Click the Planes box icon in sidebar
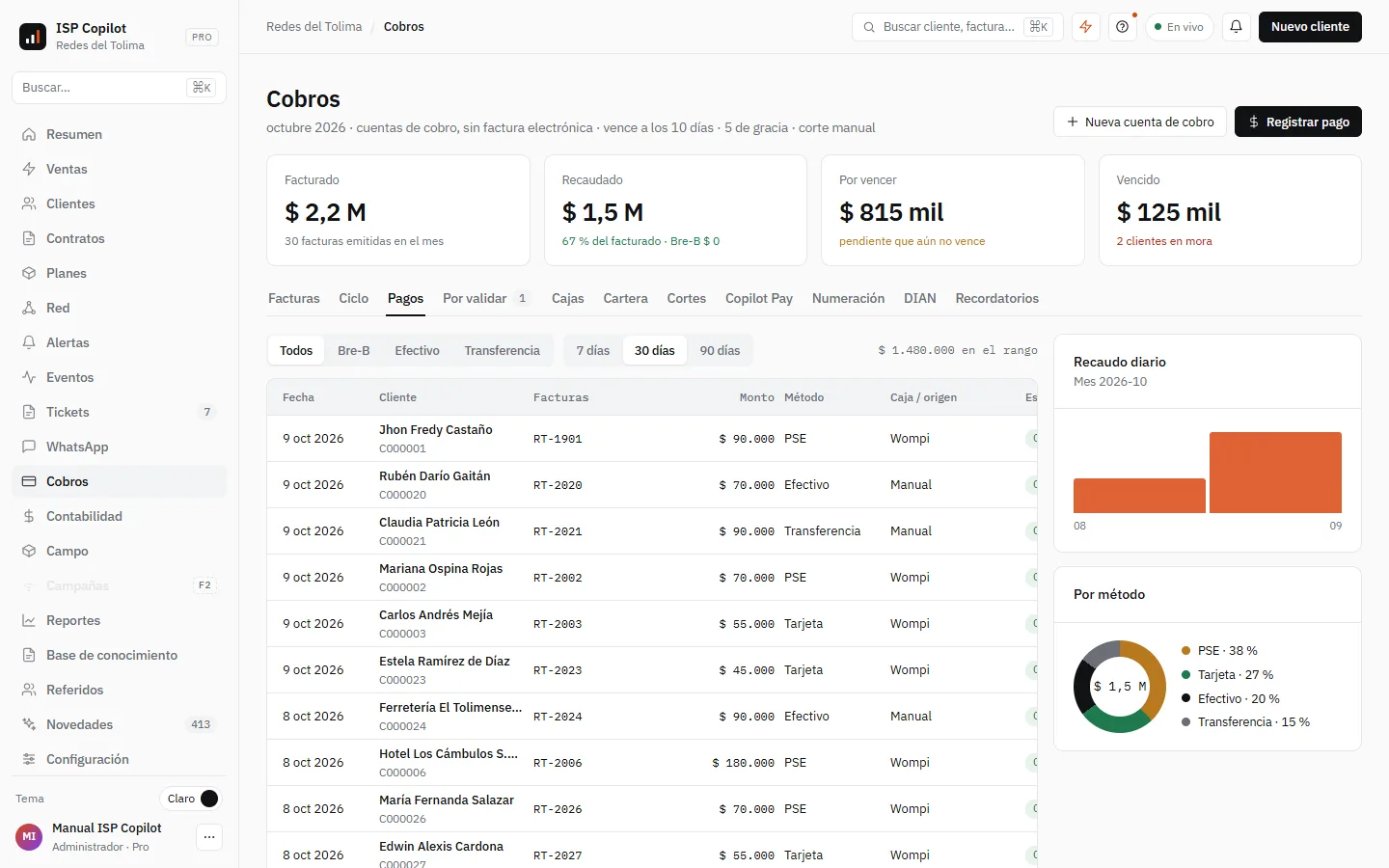This screenshot has width=1389, height=868. 29,273
